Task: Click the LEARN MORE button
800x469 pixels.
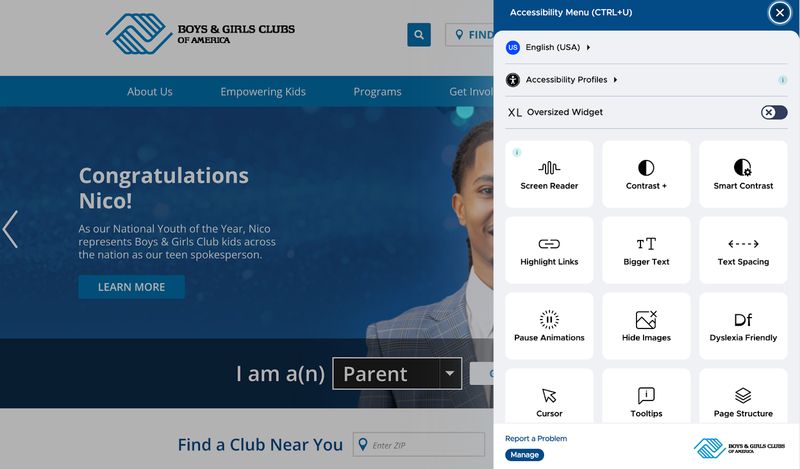Action: 132,287
